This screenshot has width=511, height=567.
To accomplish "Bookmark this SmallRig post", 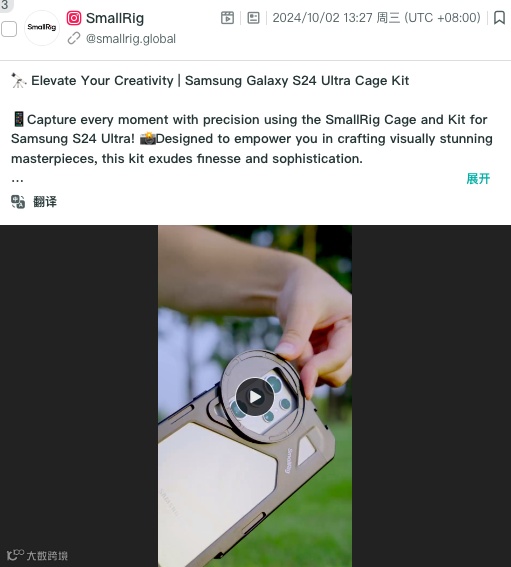I will [x=499, y=17].
